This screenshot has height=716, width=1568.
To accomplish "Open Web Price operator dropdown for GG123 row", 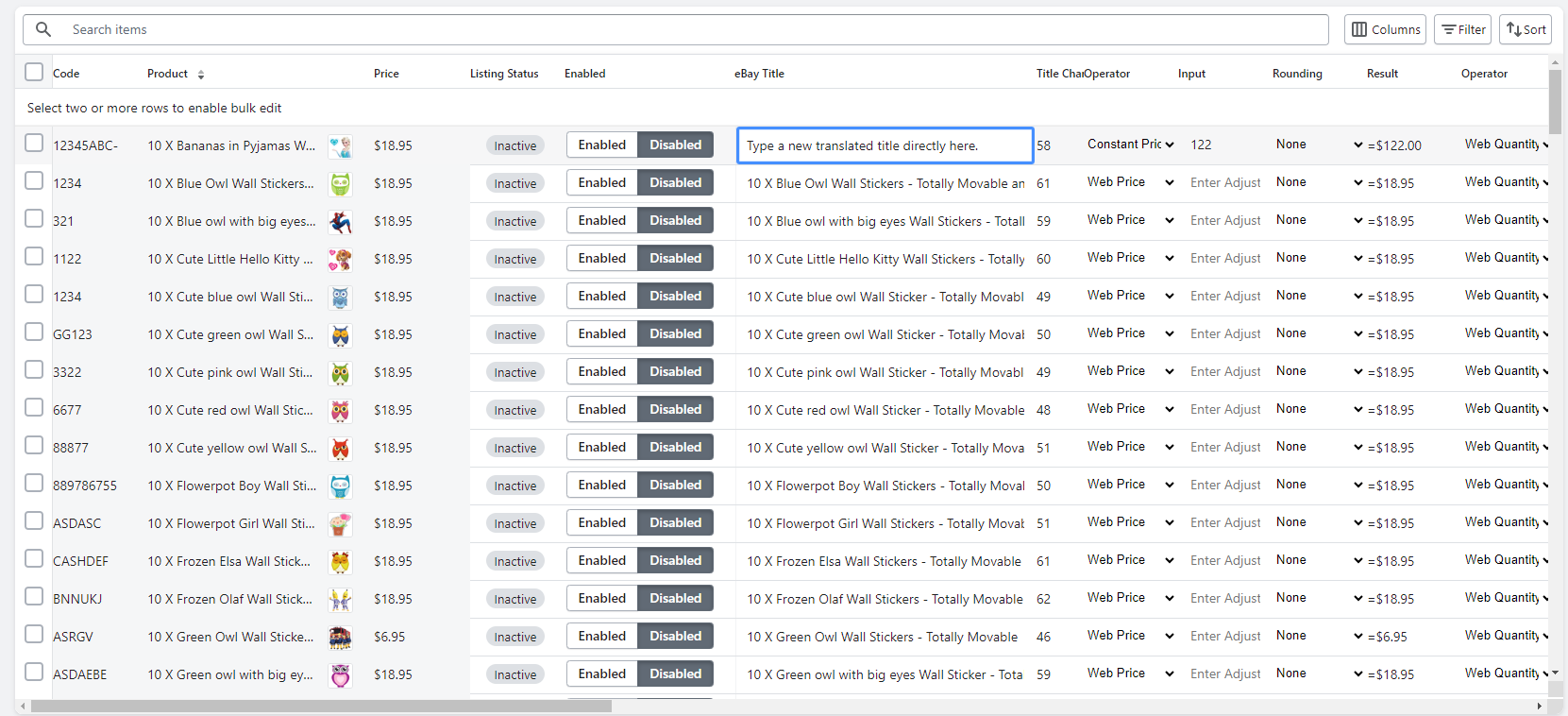I will coord(1130,332).
